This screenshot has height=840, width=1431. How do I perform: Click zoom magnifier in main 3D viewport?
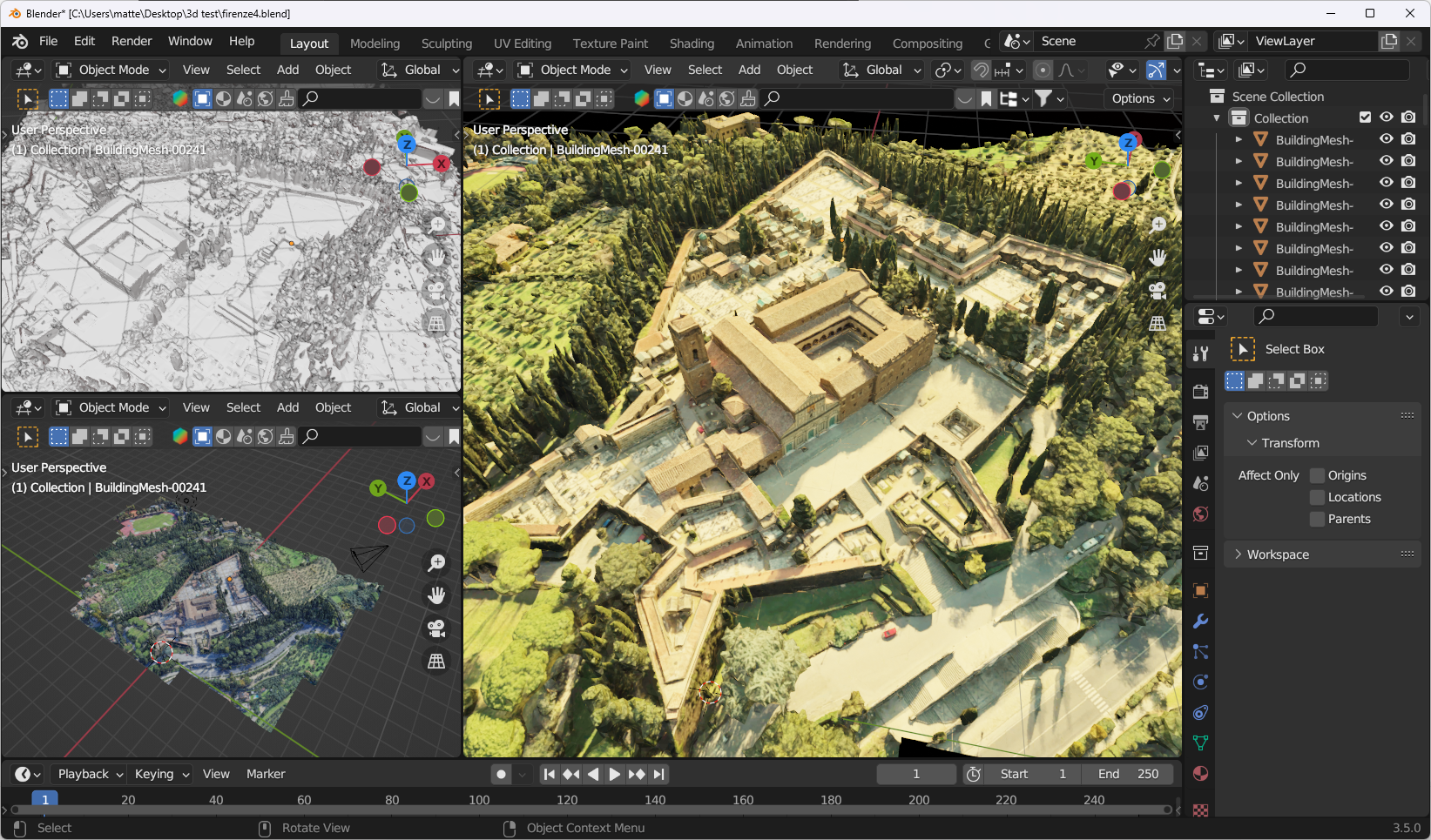pos(1158,225)
